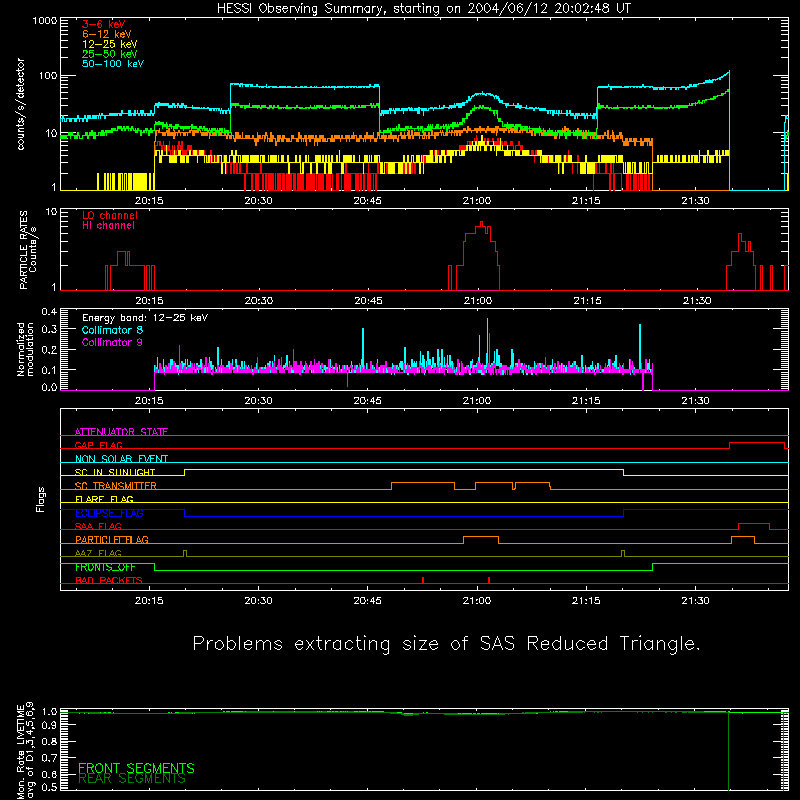Click the 'ECLIPSE_FLAG' flag label

pyautogui.click(x=109, y=513)
